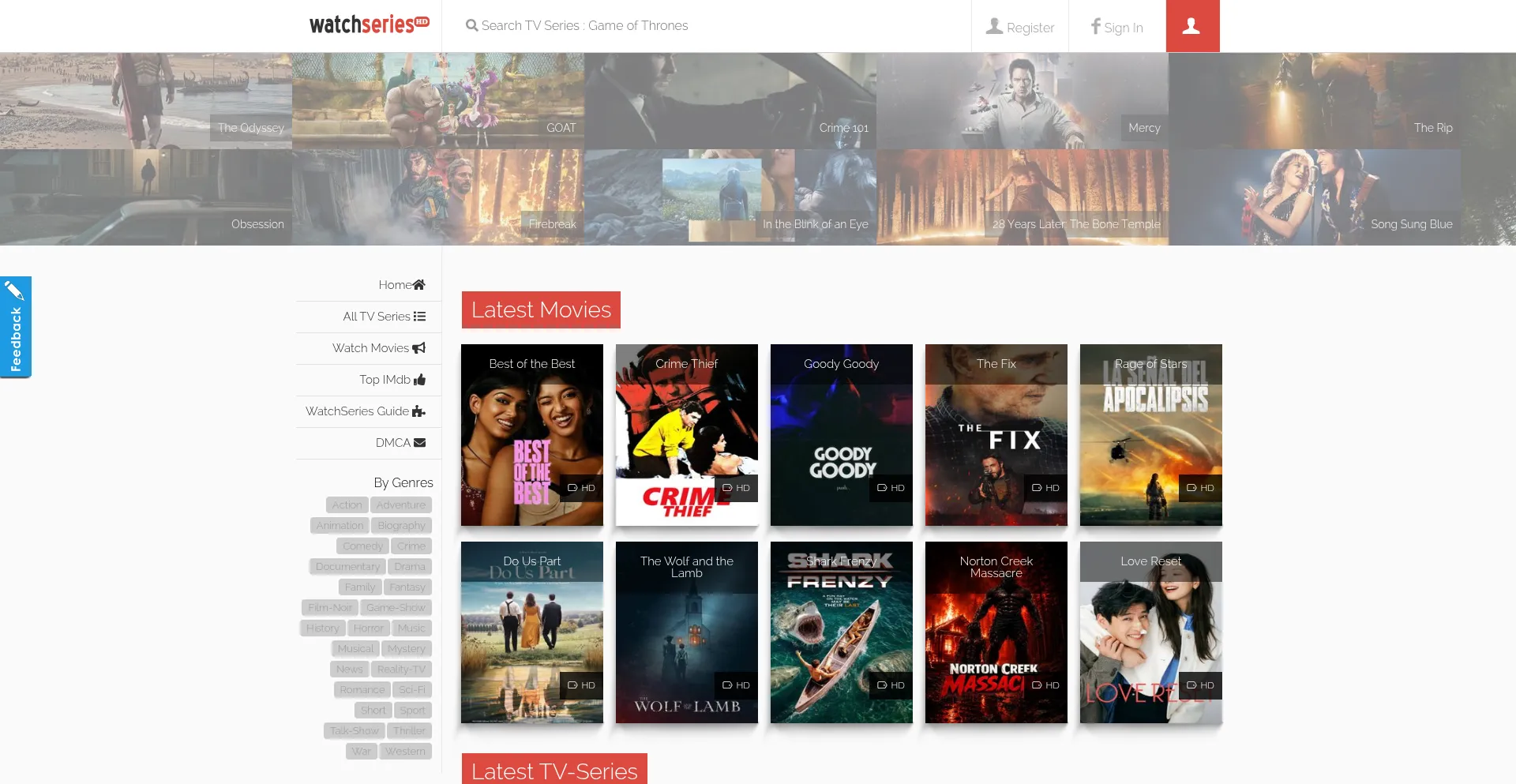Screen dimensions: 1516x784
Task: Select the Fantasy genre tag
Action: [407, 587]
